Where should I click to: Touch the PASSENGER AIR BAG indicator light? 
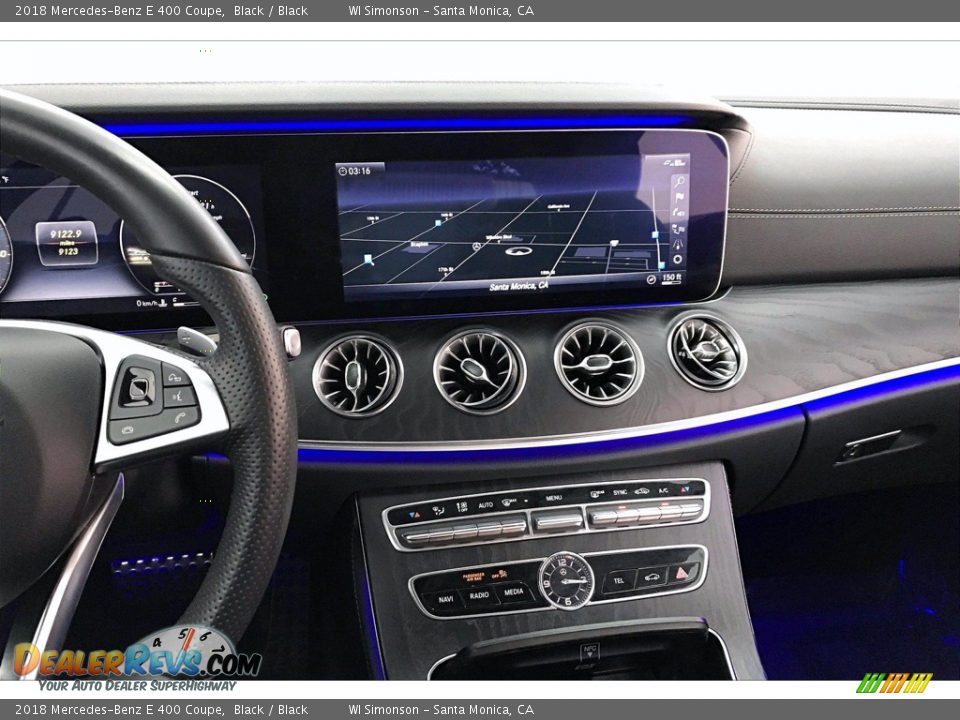(474, 577)
